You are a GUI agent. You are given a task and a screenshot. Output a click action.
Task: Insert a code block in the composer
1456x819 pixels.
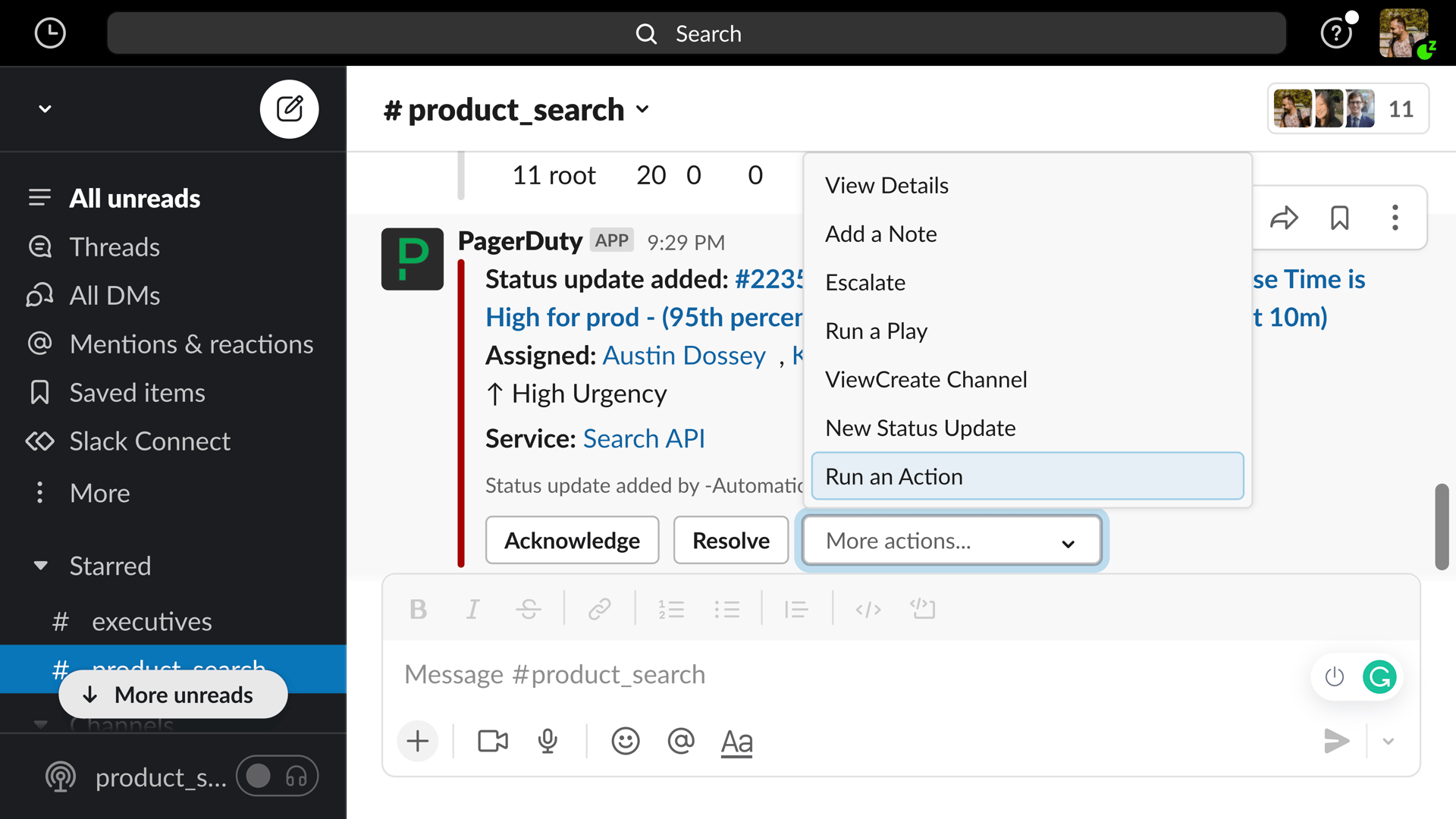[x=923, y=609]
